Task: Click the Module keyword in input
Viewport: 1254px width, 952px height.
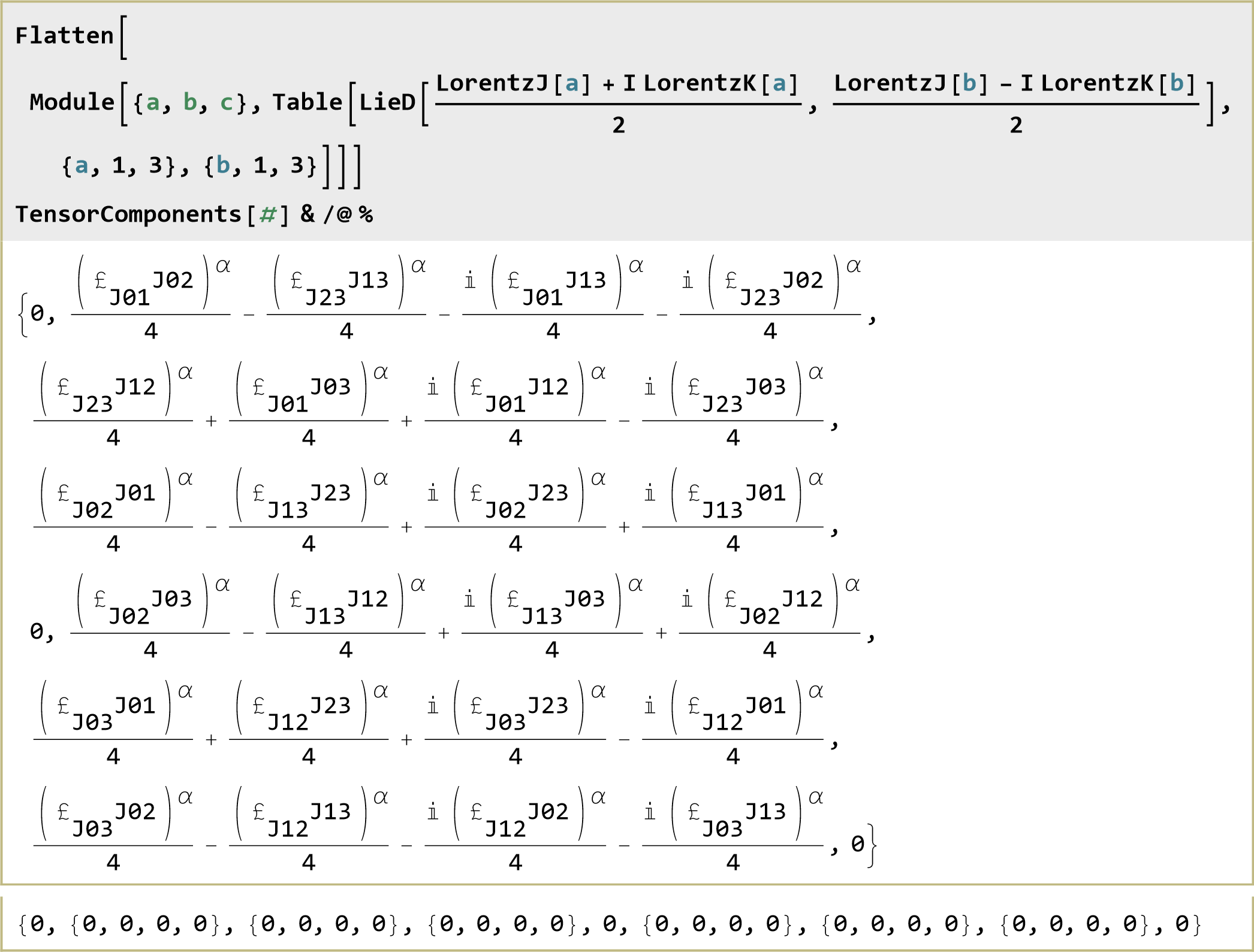Action: tap(72, 102)
